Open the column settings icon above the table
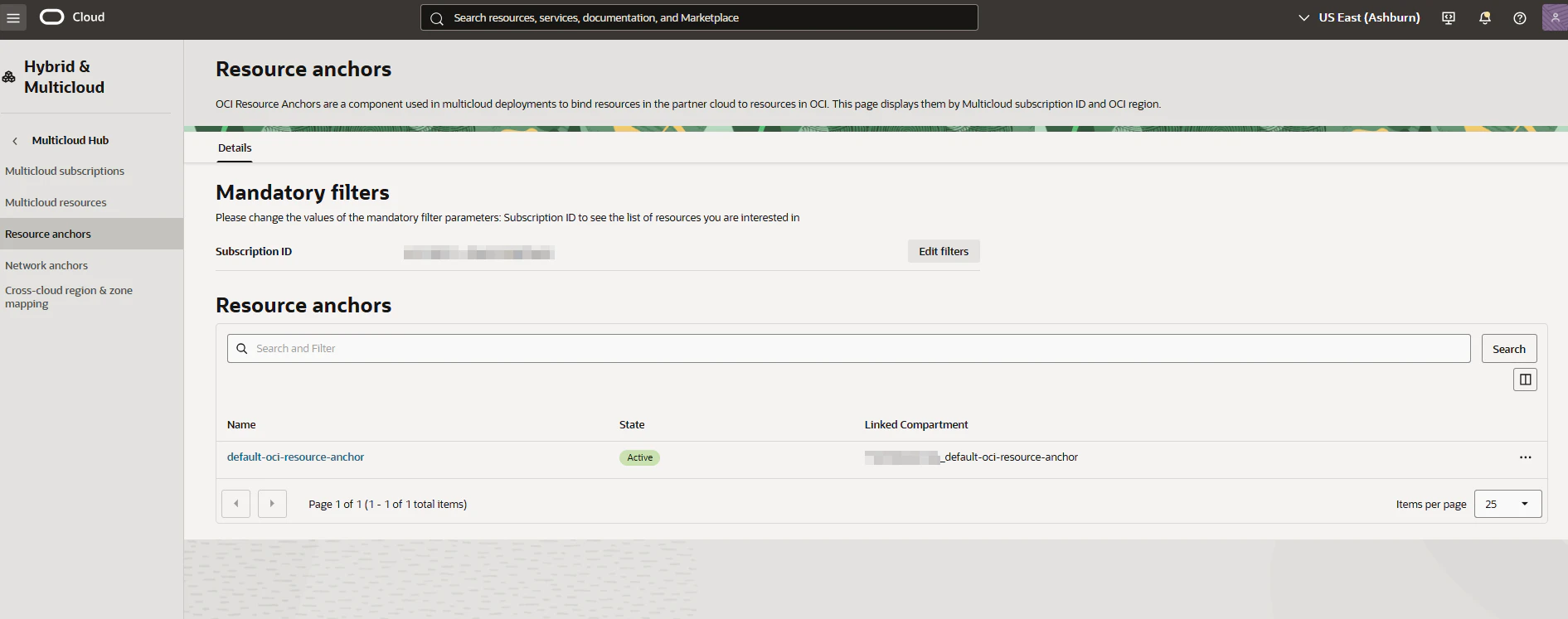 (x=1525, y=380)
